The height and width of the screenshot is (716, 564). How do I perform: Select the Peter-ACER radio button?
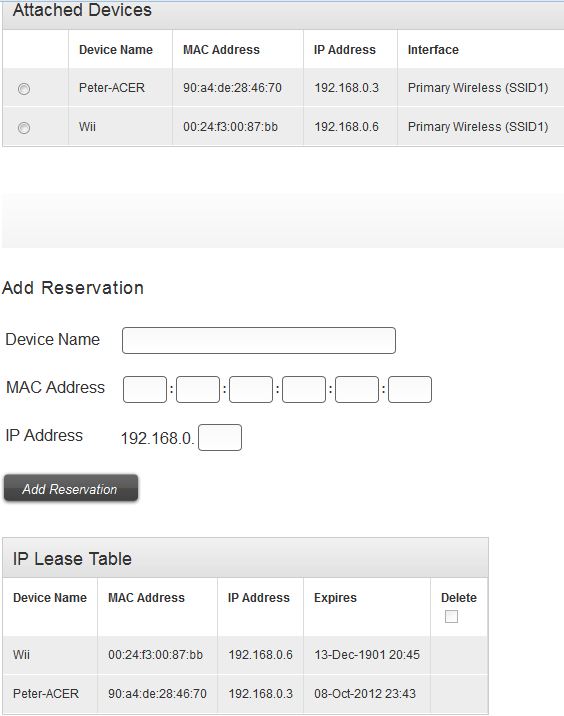24,89
